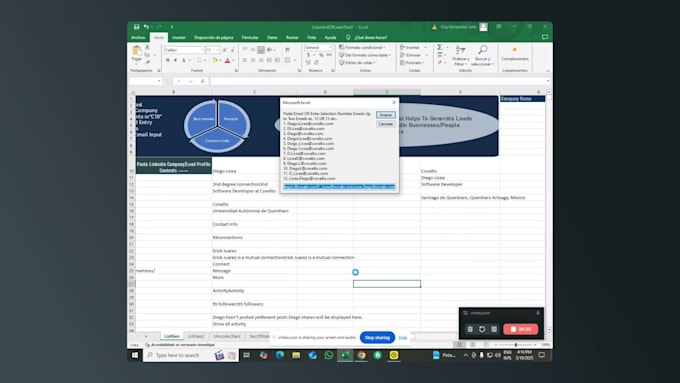This screenshot has width=680, height=383.
Task: Click the Chrome icon in taskbar
Action: [361, 355]
